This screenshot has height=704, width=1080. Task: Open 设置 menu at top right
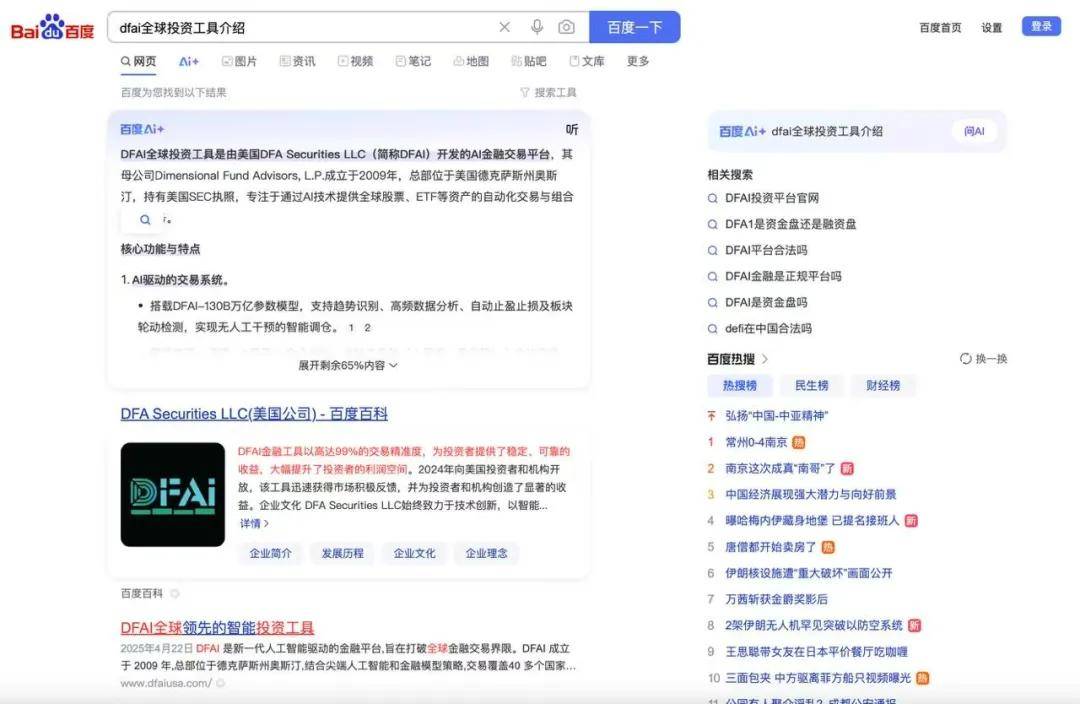992,28
